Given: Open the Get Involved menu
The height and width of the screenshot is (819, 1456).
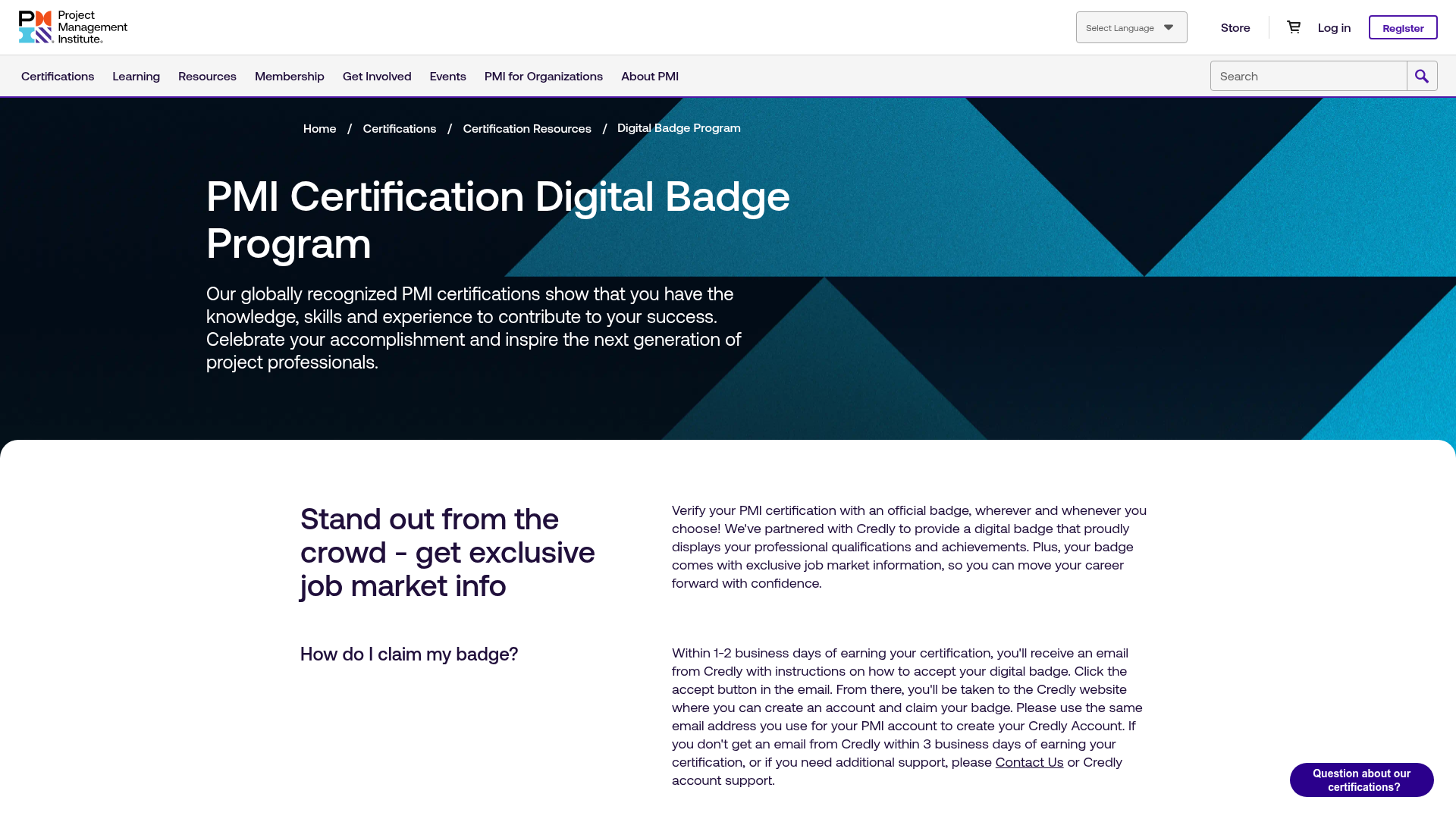Looking at the screenshot, I should pos(377,76).
